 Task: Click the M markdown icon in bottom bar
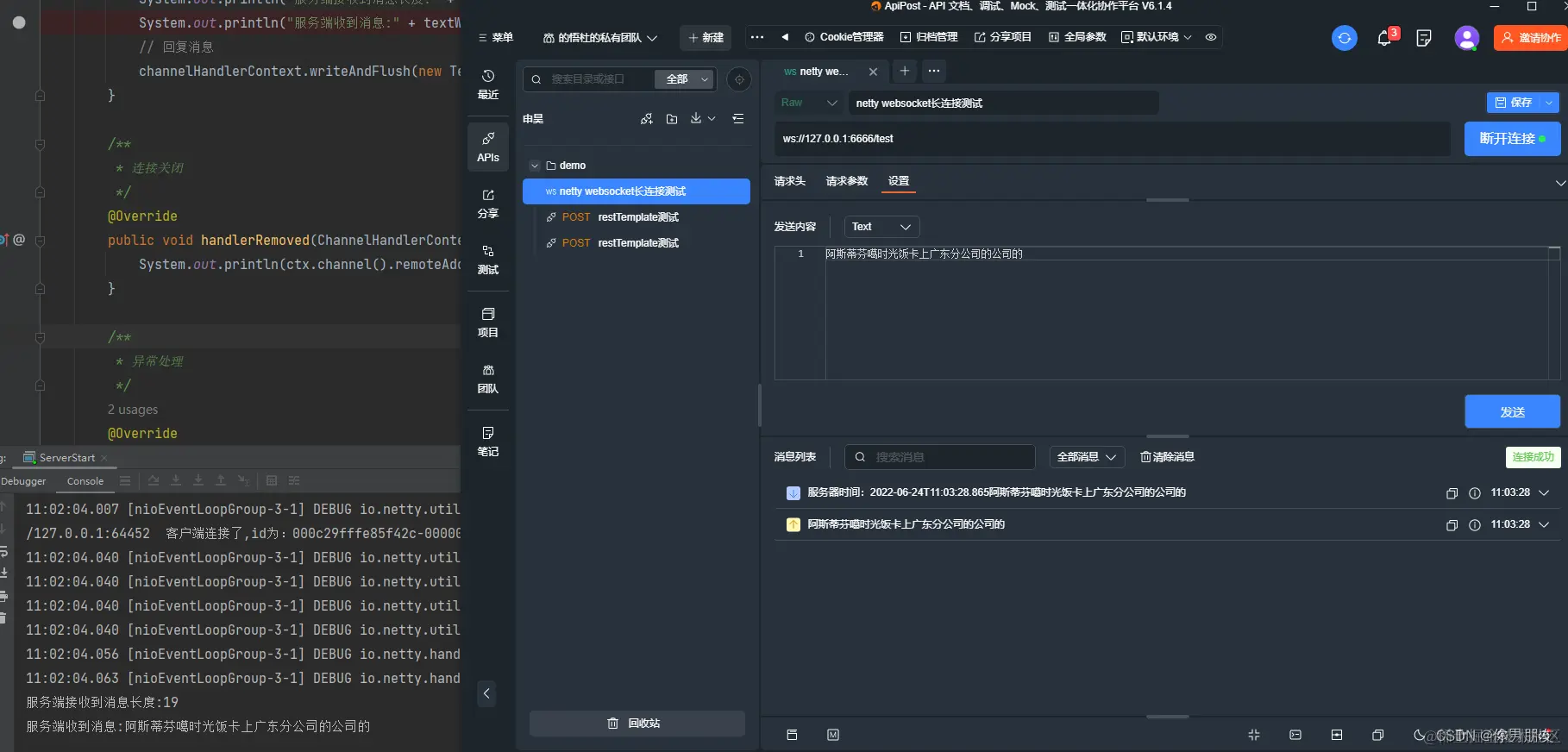[833, 735]
